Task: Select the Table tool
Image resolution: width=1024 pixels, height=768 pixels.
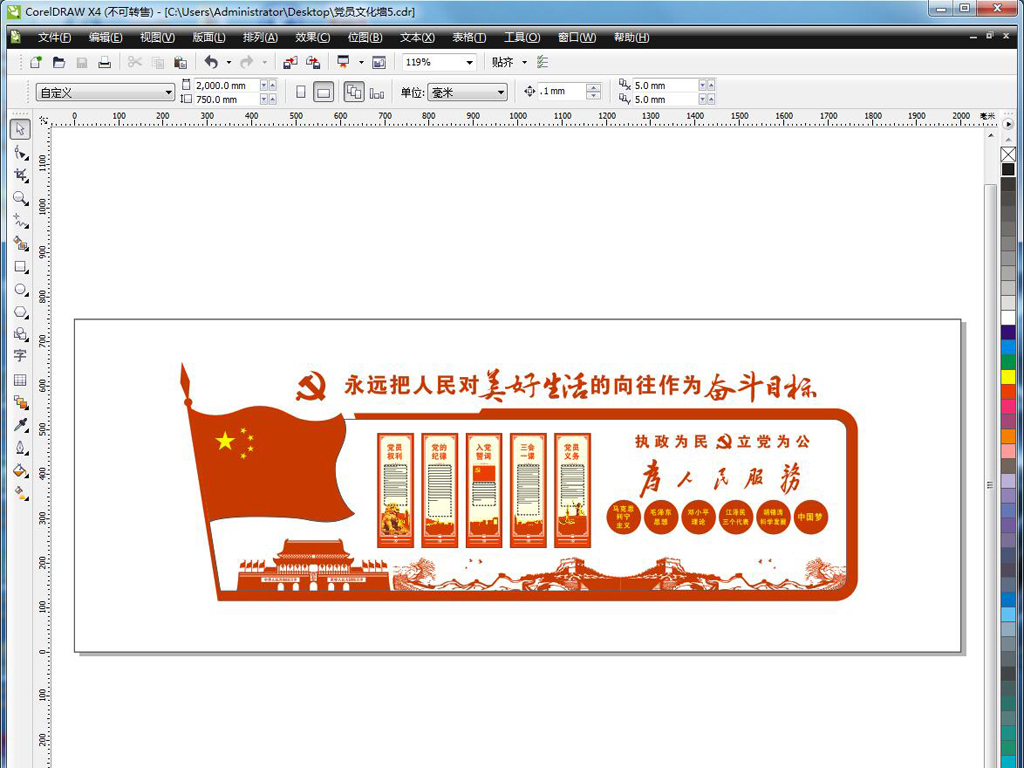Action: [20, 380]
